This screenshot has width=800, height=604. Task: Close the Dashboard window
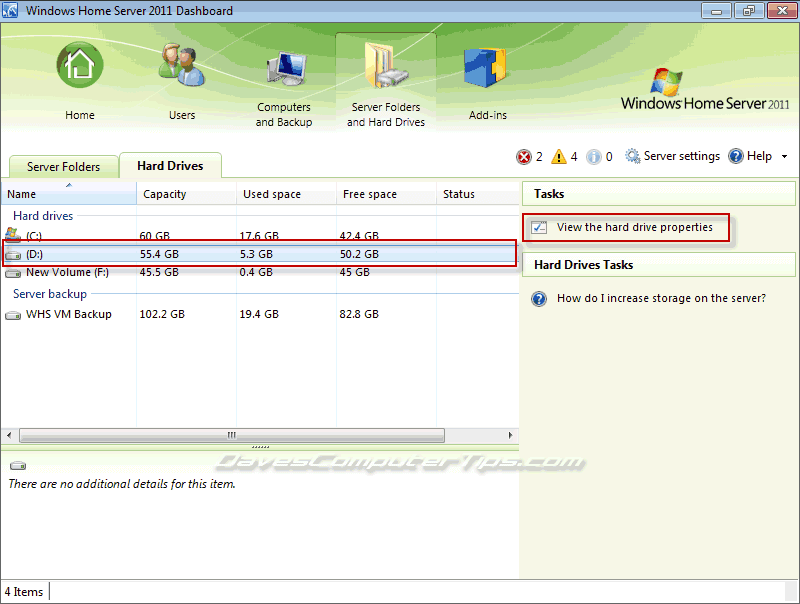tap(783, 10)
